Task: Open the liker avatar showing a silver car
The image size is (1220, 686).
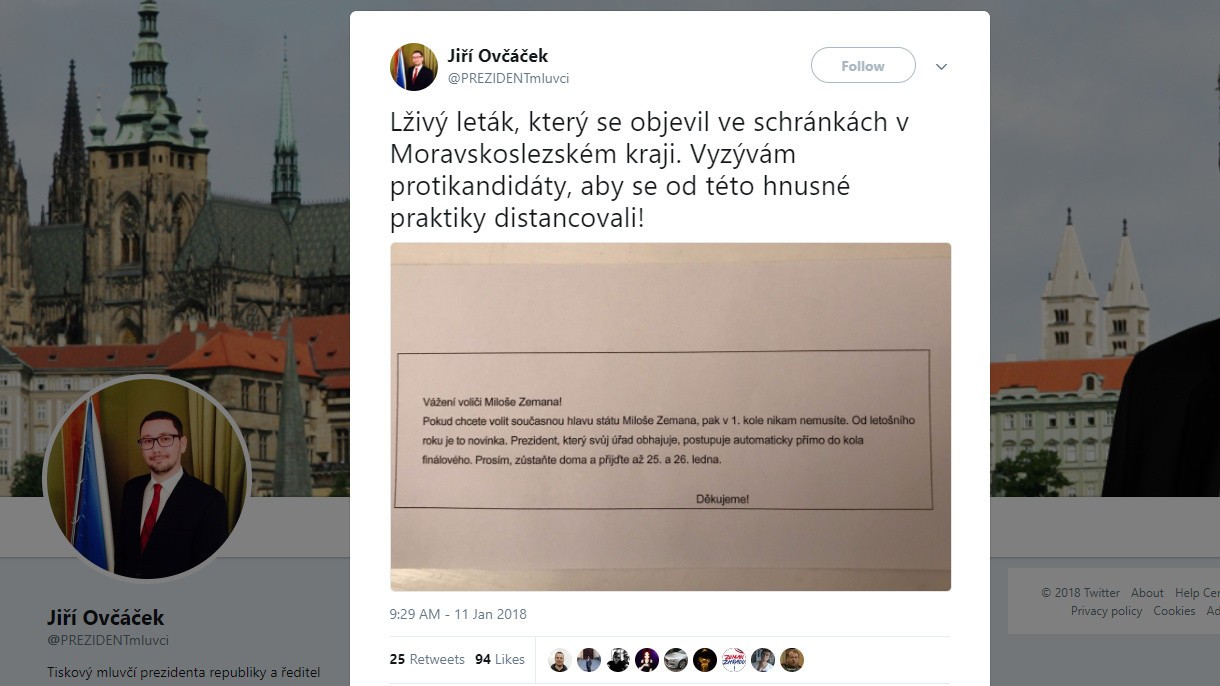Action: [x=676, y=660]
